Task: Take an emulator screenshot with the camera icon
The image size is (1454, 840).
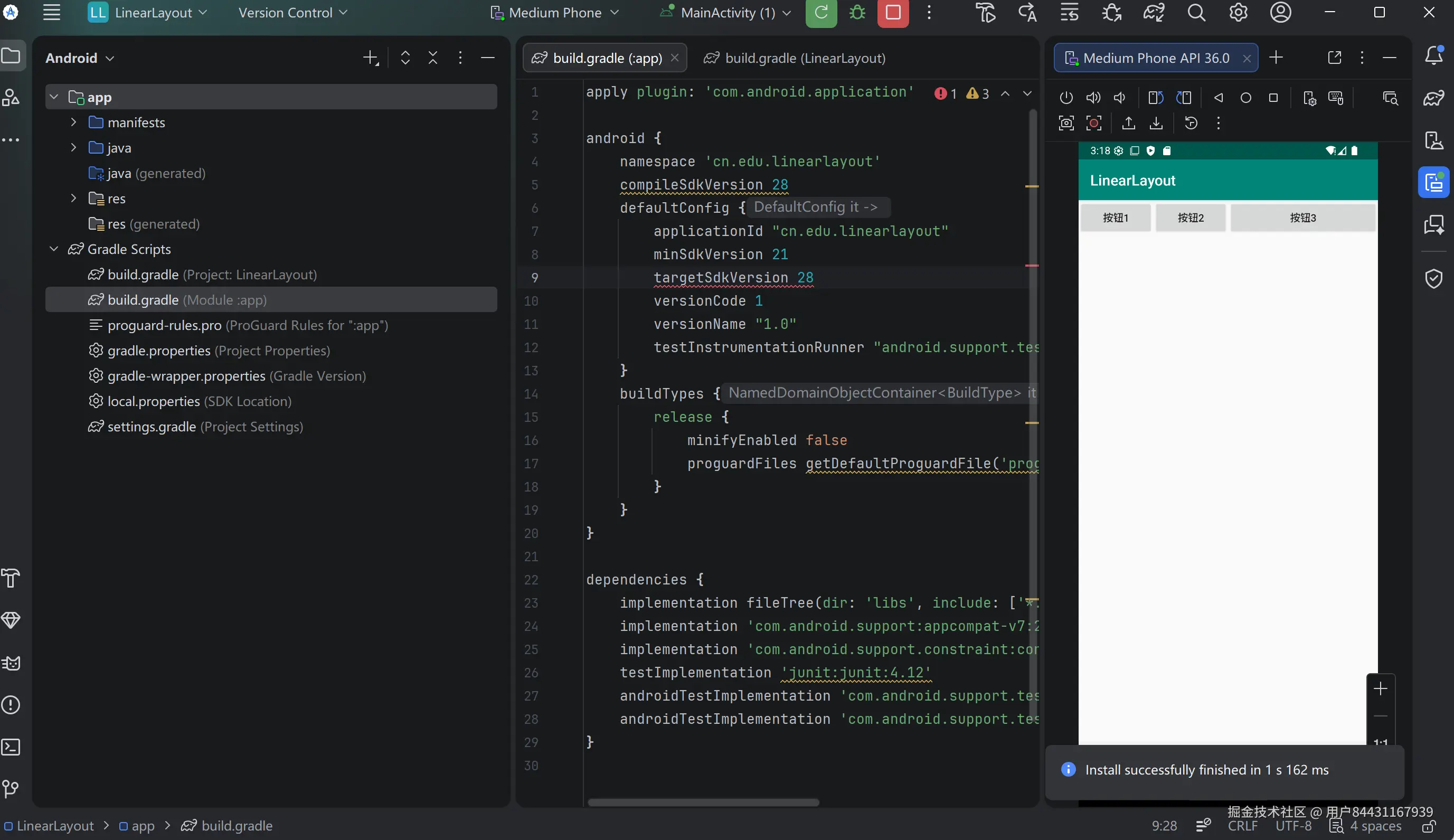Action: (1066, 123)
